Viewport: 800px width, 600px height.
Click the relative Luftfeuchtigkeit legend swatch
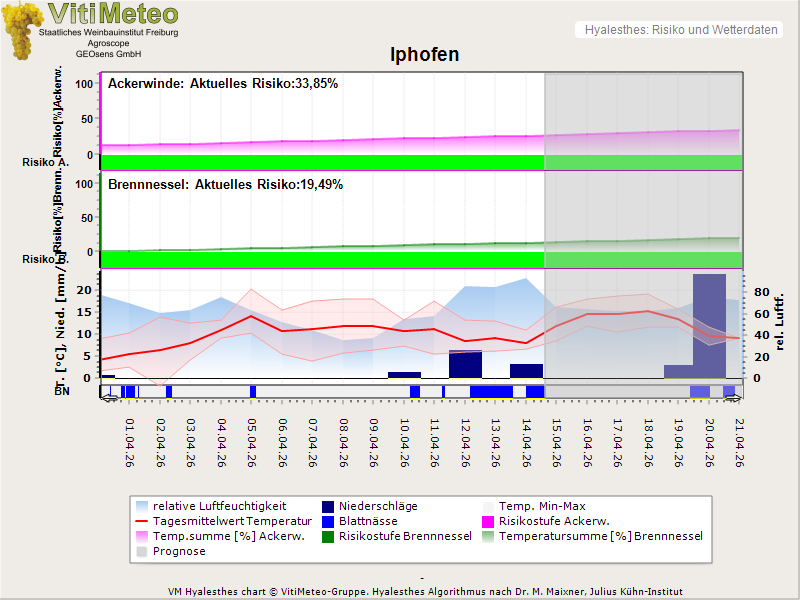pyautogui.click(x=141, y=507)
